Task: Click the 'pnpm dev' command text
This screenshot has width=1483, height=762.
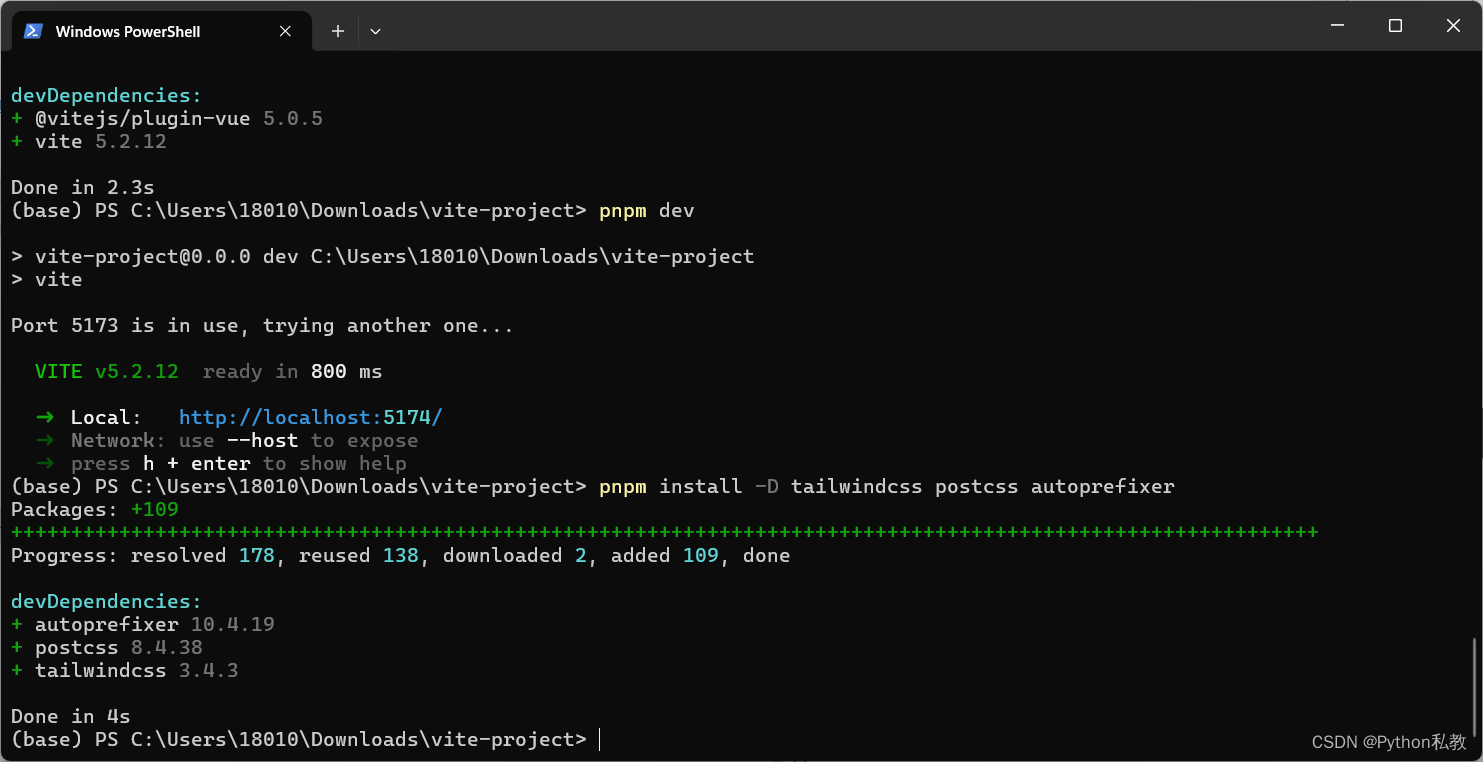Action: pyautogui.click(x=646, y=210)
